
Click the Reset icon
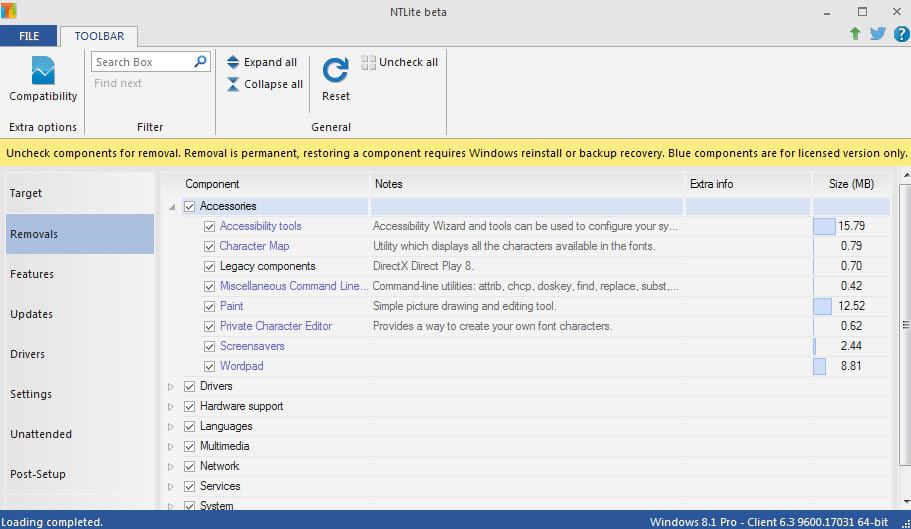point(336,69)
